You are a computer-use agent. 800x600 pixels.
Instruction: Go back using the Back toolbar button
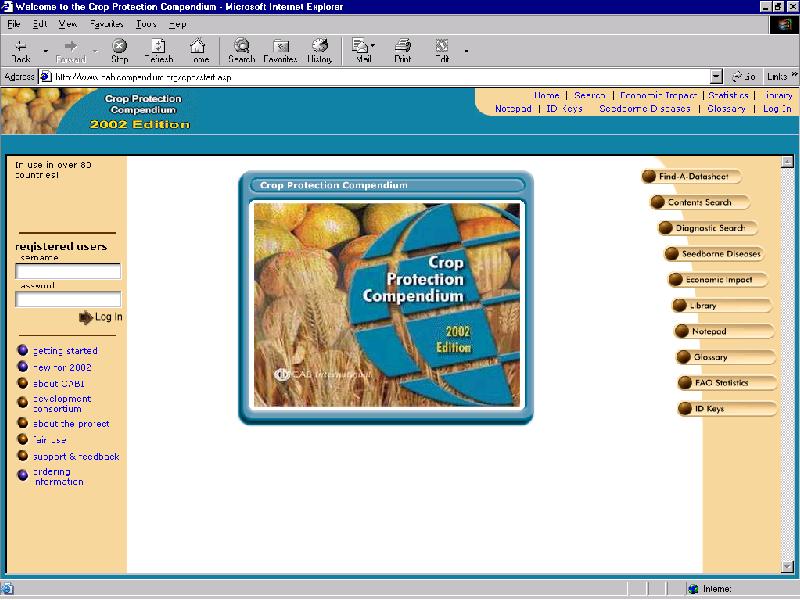click(20, 51)
